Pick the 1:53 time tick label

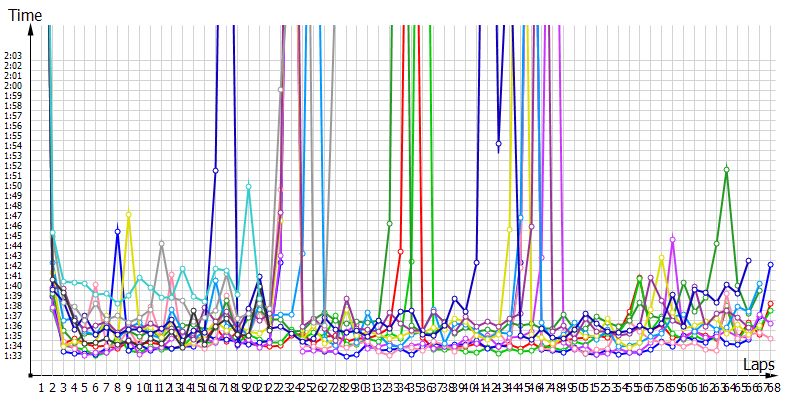click(x=13, y=156)
